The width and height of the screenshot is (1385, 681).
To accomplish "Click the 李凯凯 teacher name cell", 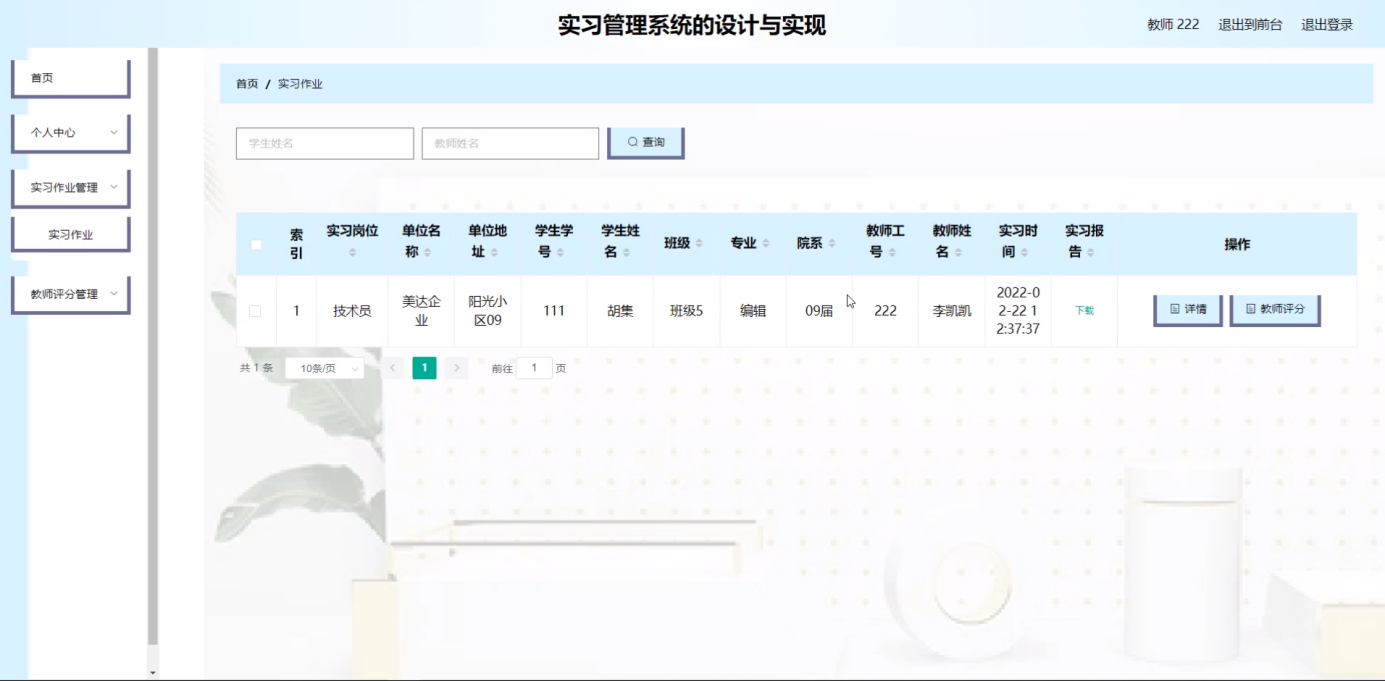I will point(952,311).
